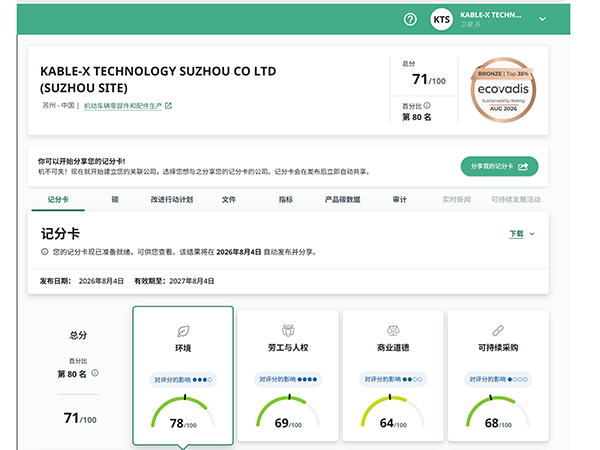Screen dimensions: 600x450
Task: Click the 68/100 procurement score gauge
Action: click(498, 412)
